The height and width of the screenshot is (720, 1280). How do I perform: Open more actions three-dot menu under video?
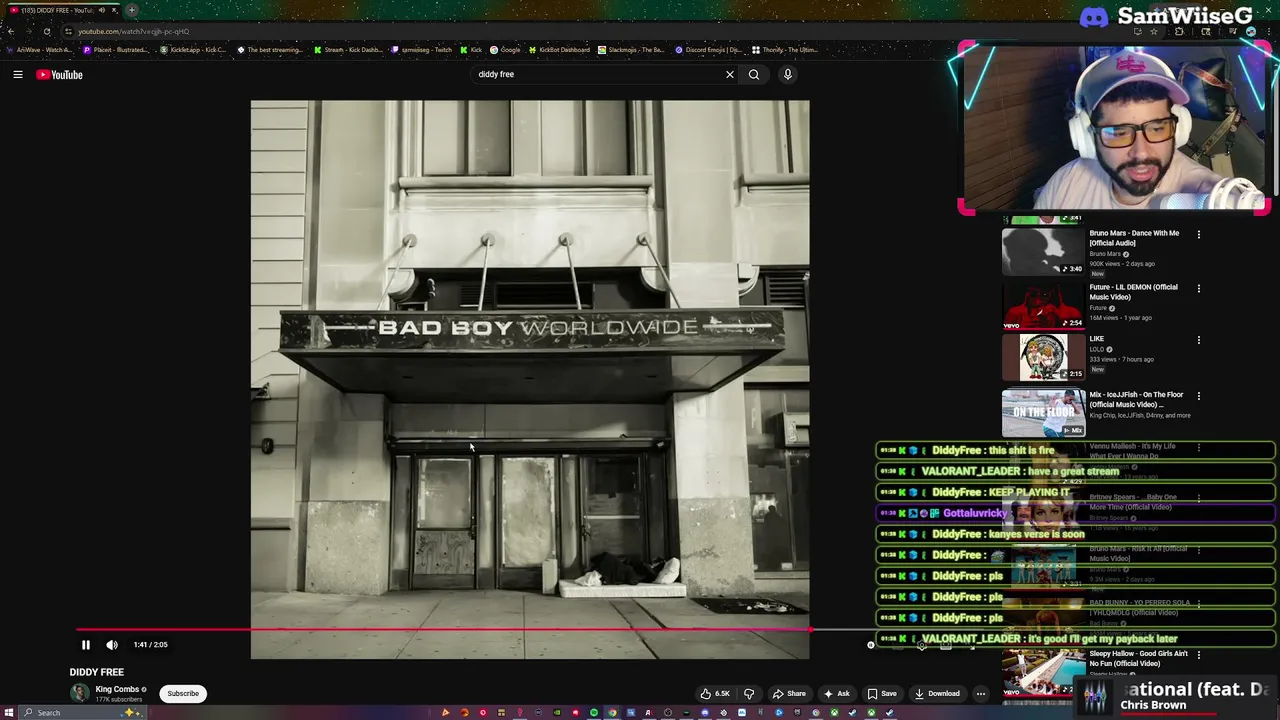(x=981, y=693)
